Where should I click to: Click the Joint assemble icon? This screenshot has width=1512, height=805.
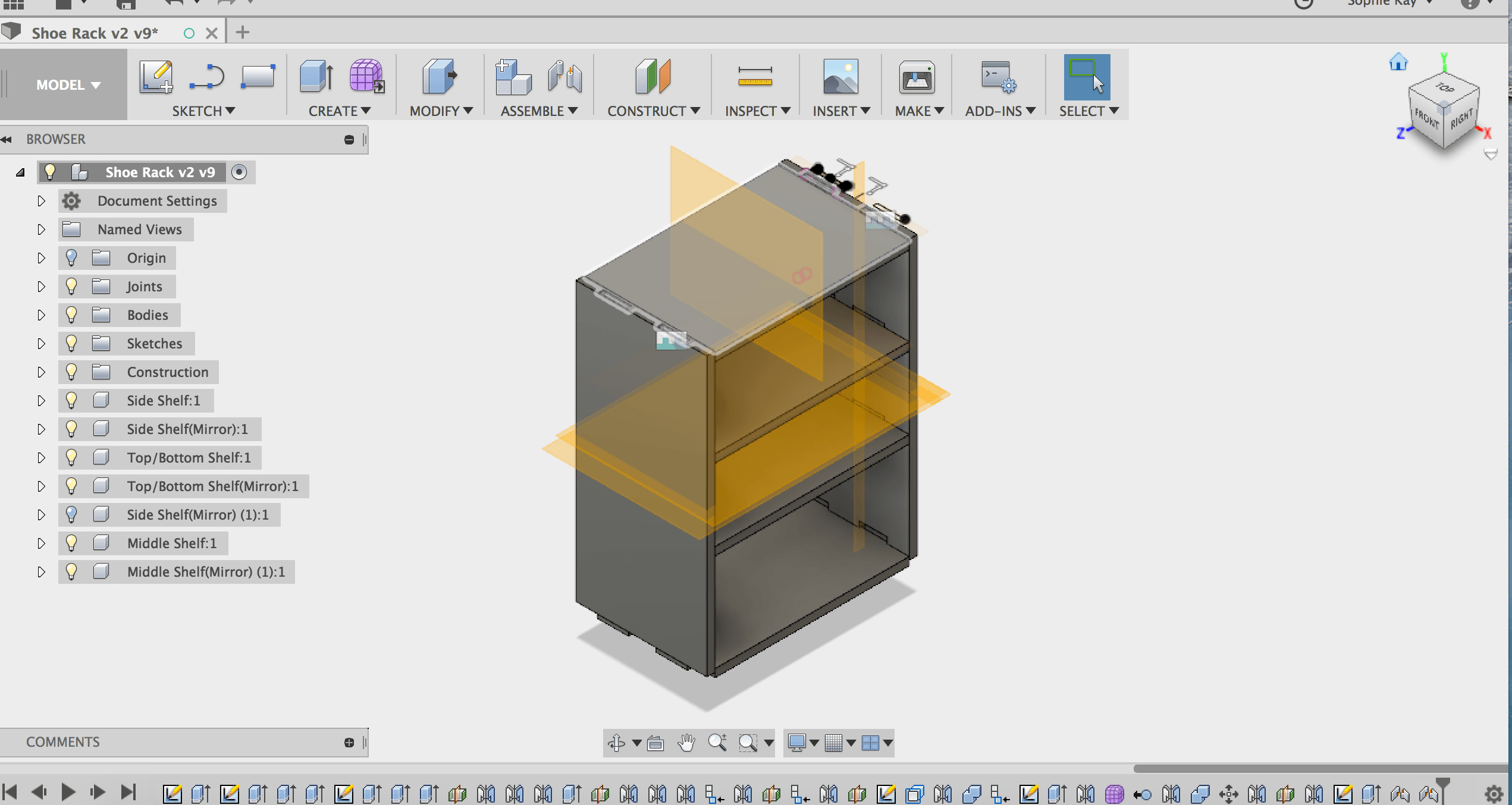point(564,77)
